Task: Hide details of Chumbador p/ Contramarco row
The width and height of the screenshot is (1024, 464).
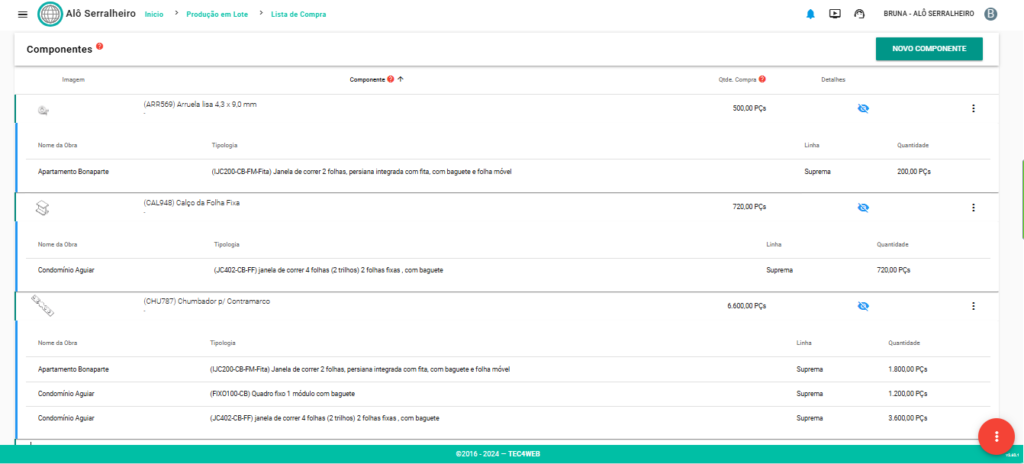Action: pos(863,306)
